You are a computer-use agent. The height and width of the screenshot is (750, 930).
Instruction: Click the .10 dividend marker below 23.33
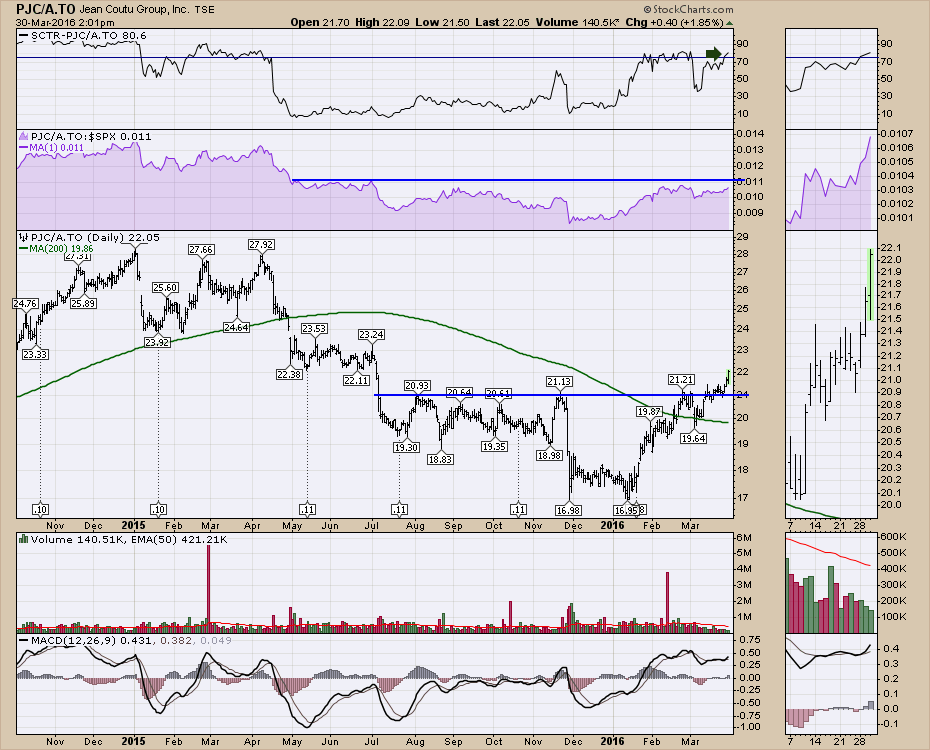[x=40, y=509]
